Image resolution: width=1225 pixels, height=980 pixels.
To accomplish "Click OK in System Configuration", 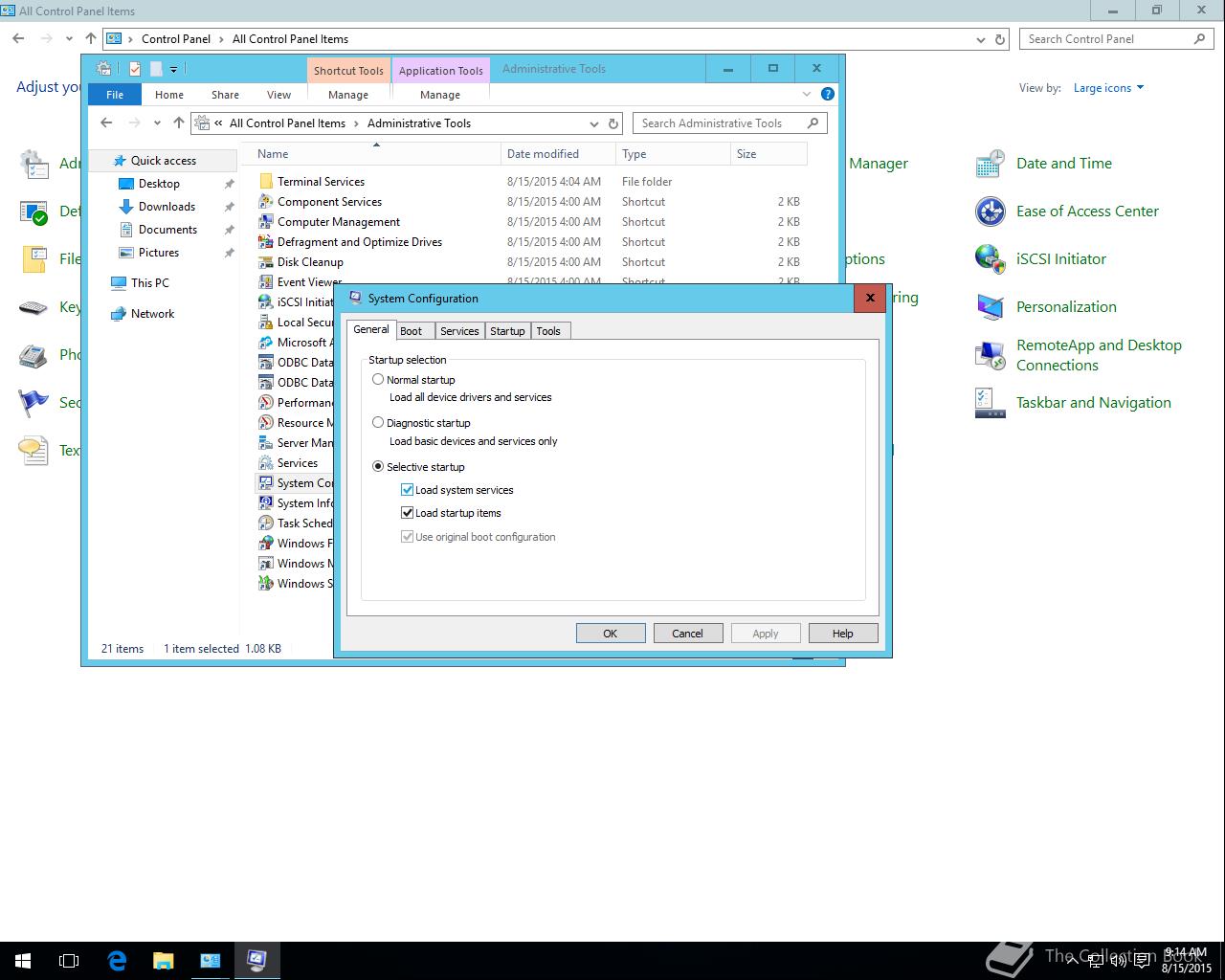I will coord(611,634).
